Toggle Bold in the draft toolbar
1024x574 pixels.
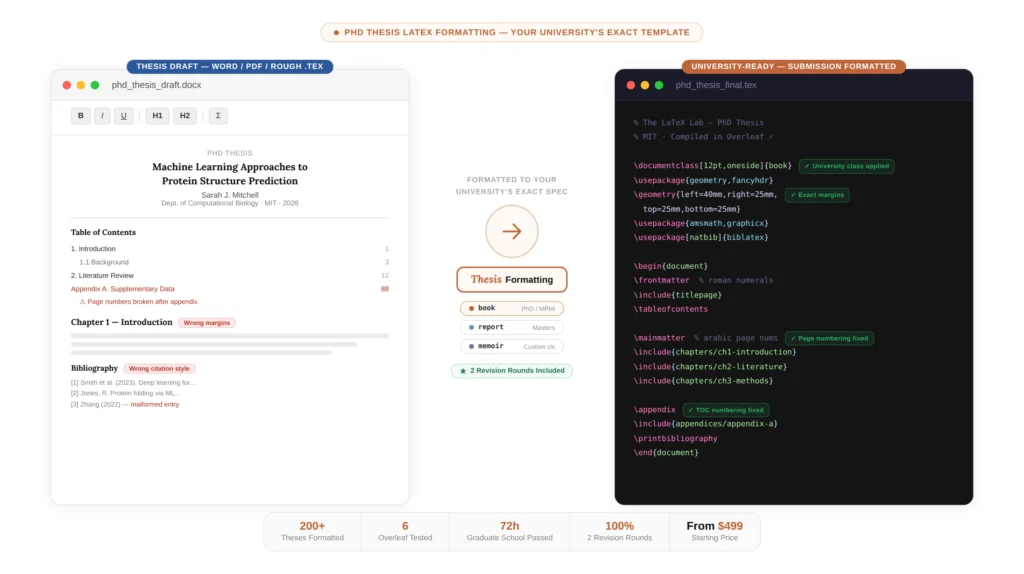(x=80, y=116)
